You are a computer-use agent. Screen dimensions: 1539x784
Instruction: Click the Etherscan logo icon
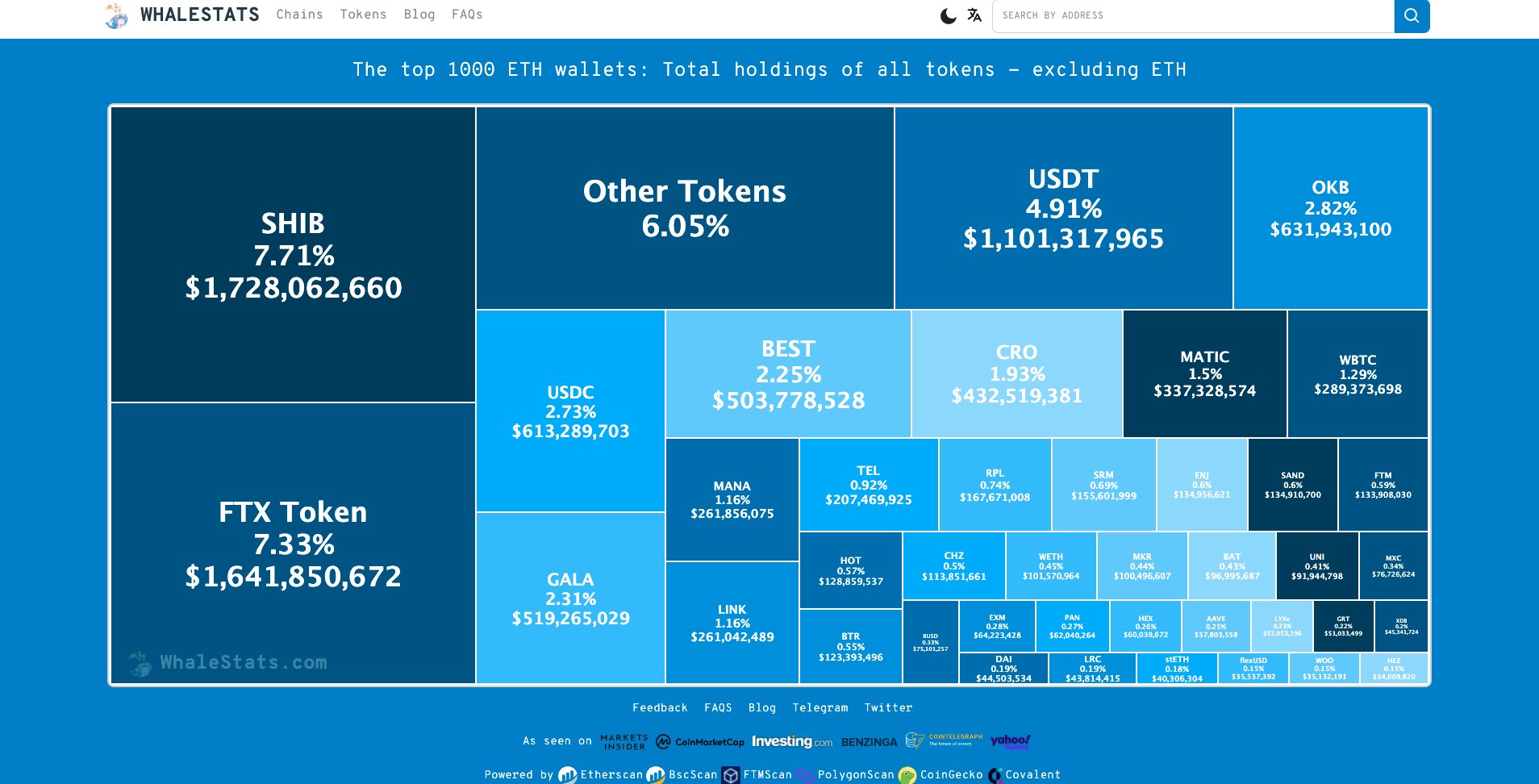(x=568, y=775)
